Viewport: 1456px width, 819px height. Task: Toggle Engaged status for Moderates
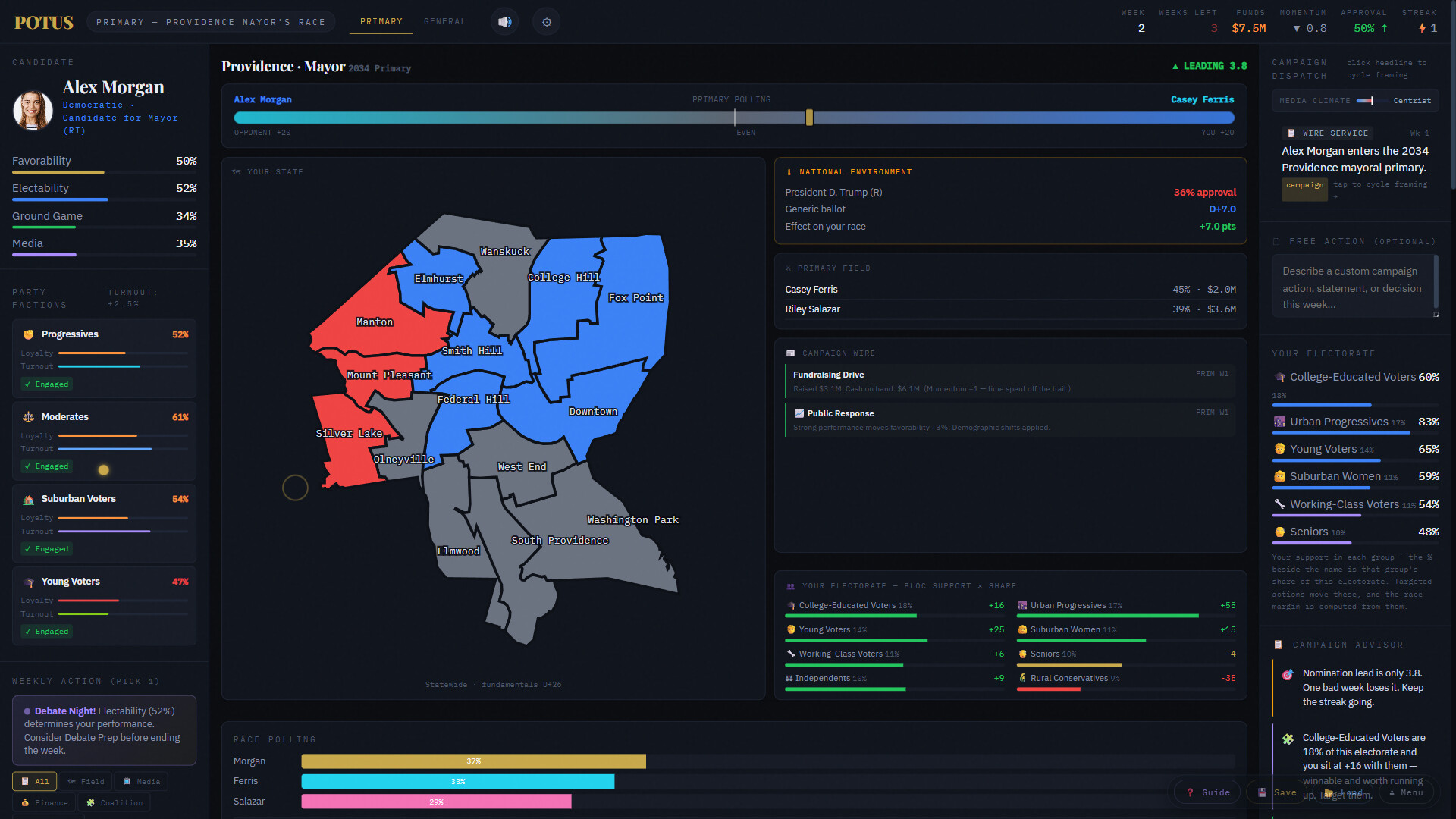coord(46,466)
